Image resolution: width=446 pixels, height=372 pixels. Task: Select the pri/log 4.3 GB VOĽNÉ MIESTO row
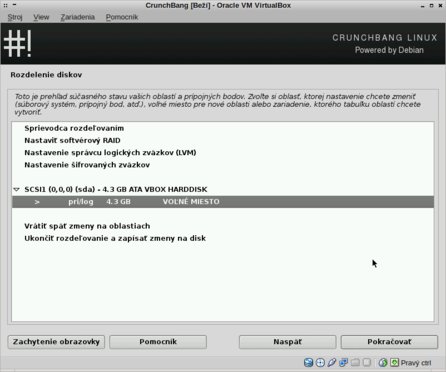point(223,202)
